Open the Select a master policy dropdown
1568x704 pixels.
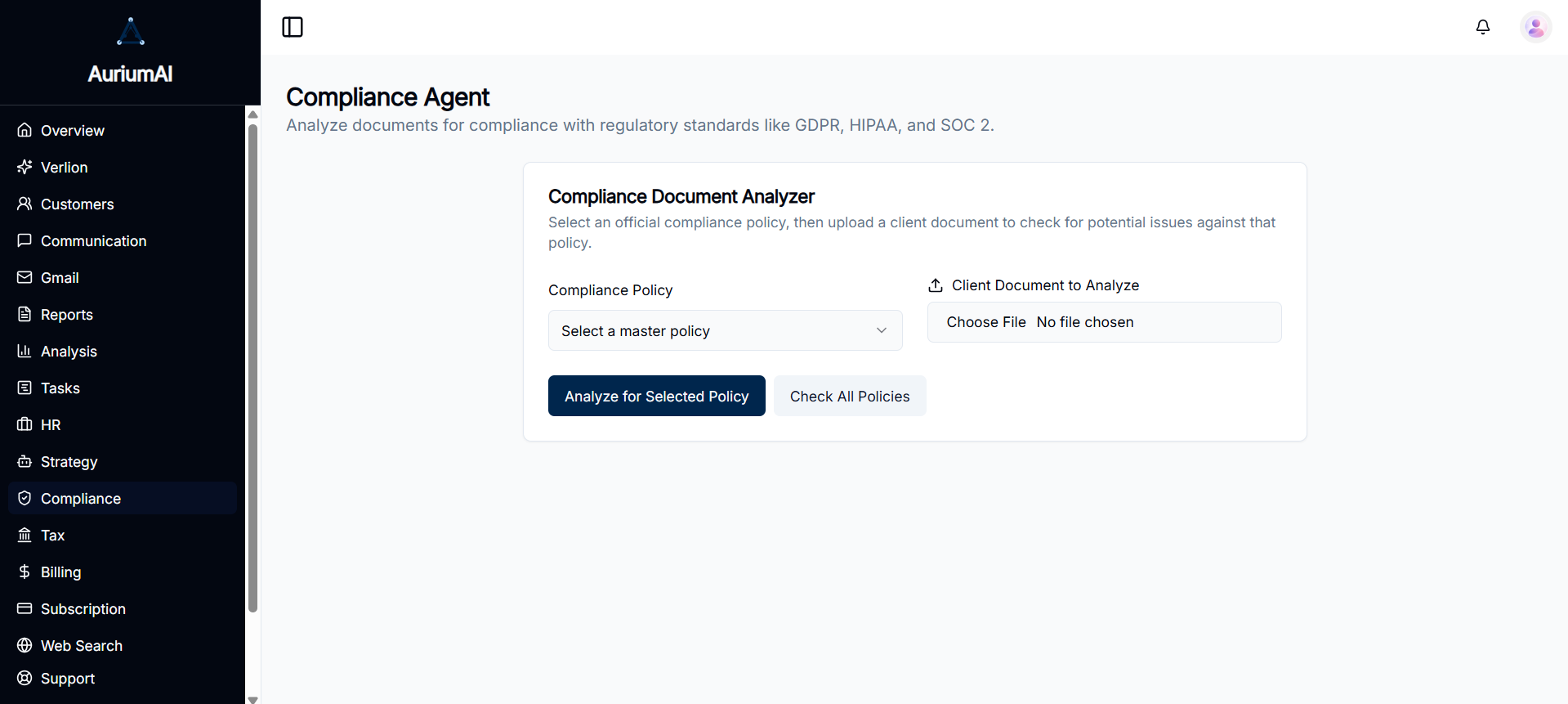pyautogui.click(x=724, y=330)
